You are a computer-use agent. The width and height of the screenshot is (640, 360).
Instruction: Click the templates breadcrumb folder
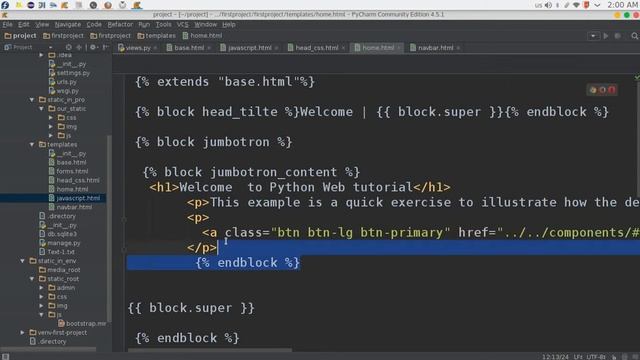[156, 36]
